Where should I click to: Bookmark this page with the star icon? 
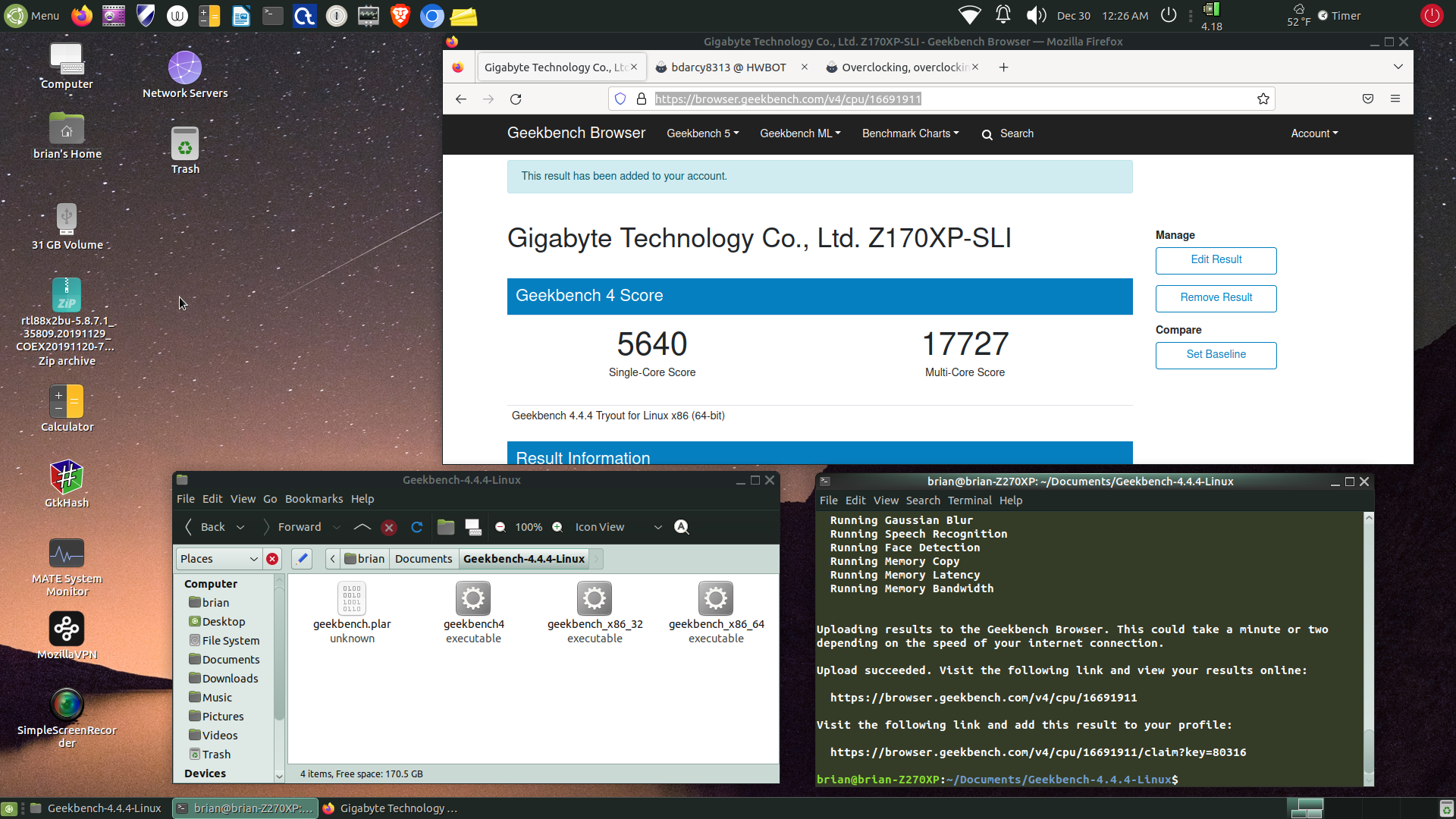click(x=1263, y=99)
